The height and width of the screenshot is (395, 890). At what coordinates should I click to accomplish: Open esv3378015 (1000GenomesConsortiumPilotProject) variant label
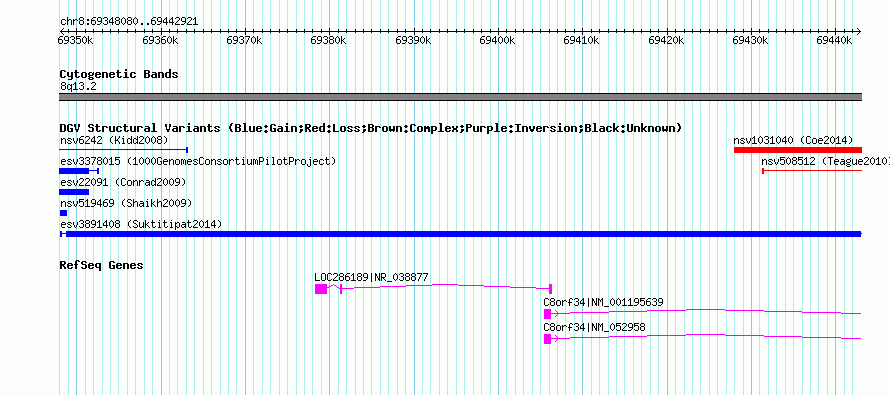click(x=198, y=161)
